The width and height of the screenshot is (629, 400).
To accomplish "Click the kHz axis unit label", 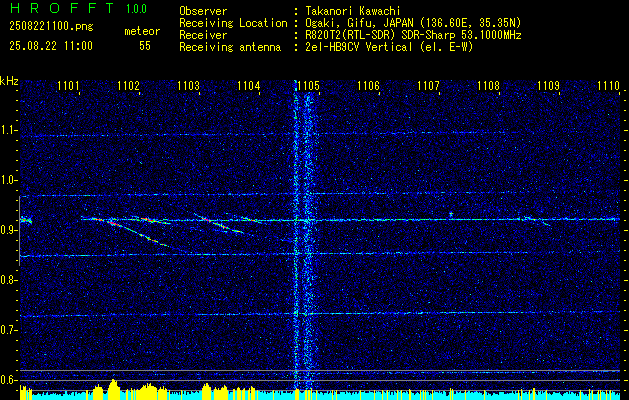I will (9, 81).
